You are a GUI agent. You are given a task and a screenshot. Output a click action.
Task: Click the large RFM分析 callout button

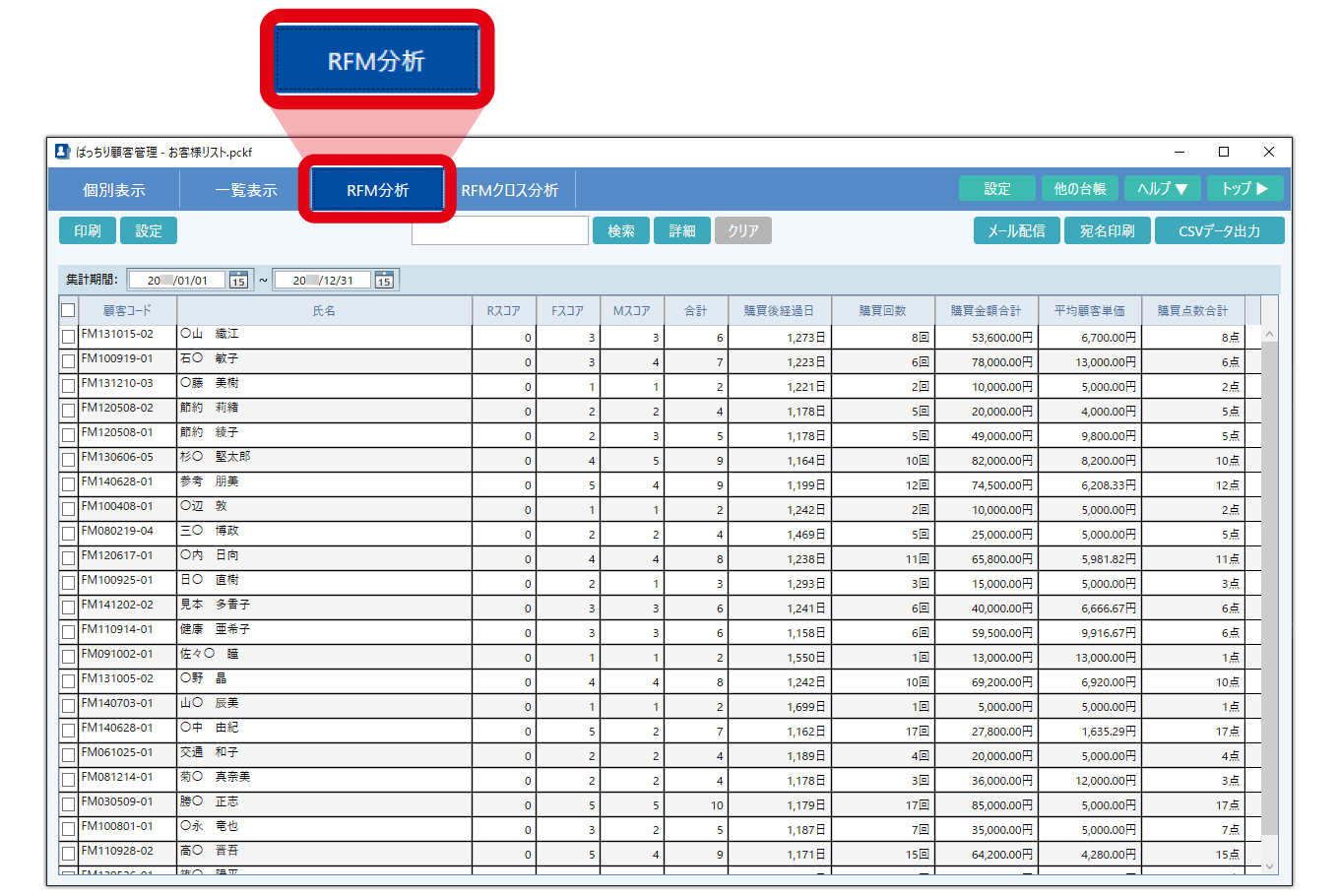tap(377, 60)
